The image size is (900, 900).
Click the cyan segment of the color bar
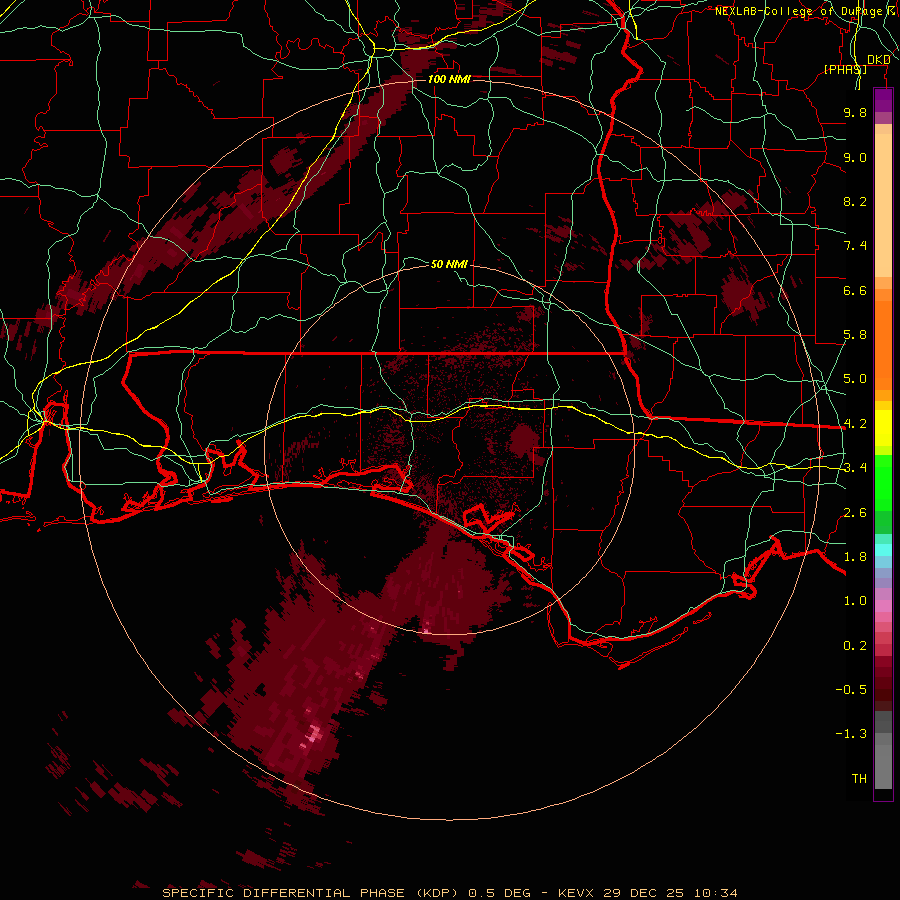pyautogui.click(x=883, y=550)
